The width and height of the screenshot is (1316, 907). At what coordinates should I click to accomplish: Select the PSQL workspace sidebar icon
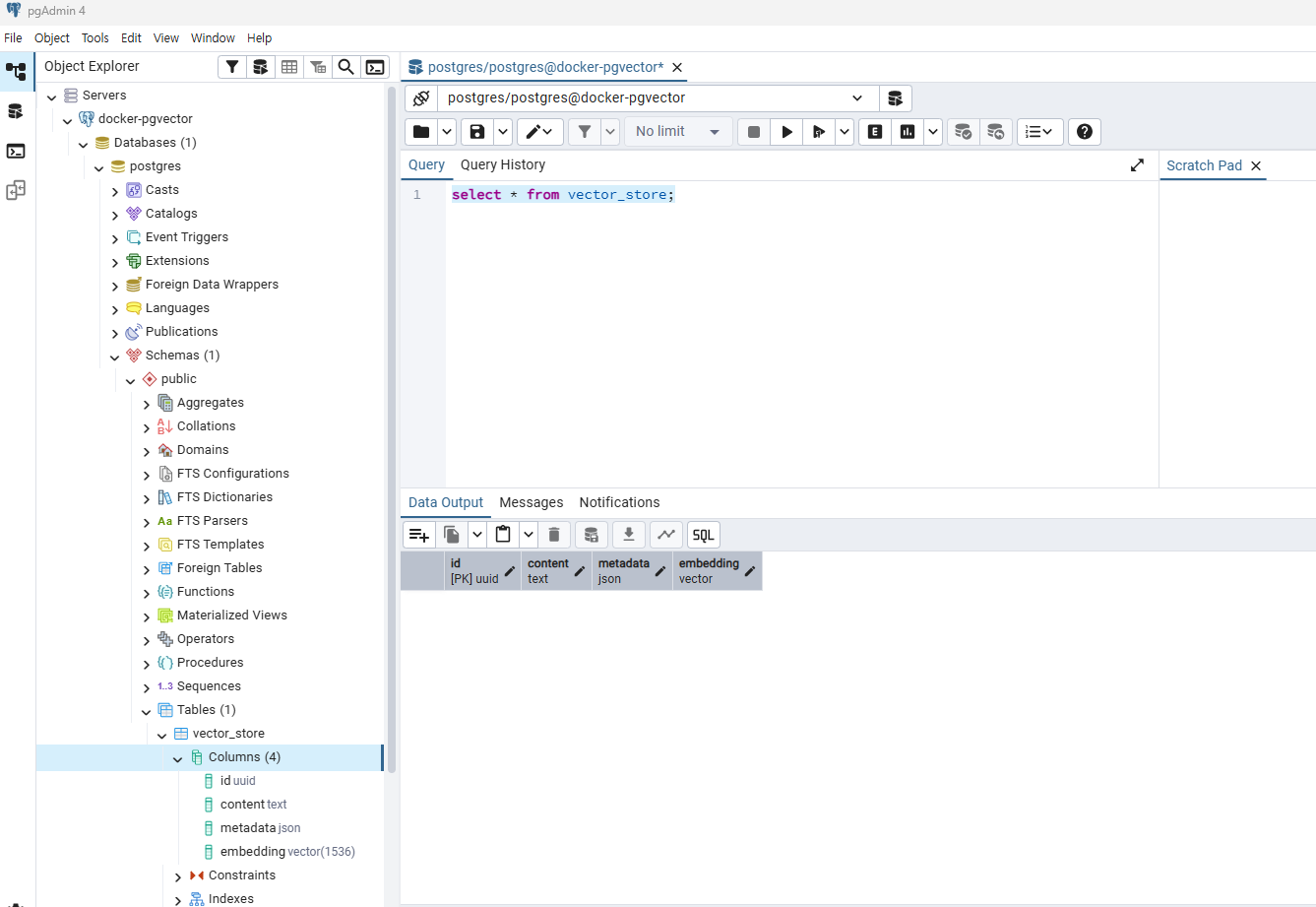16,151
